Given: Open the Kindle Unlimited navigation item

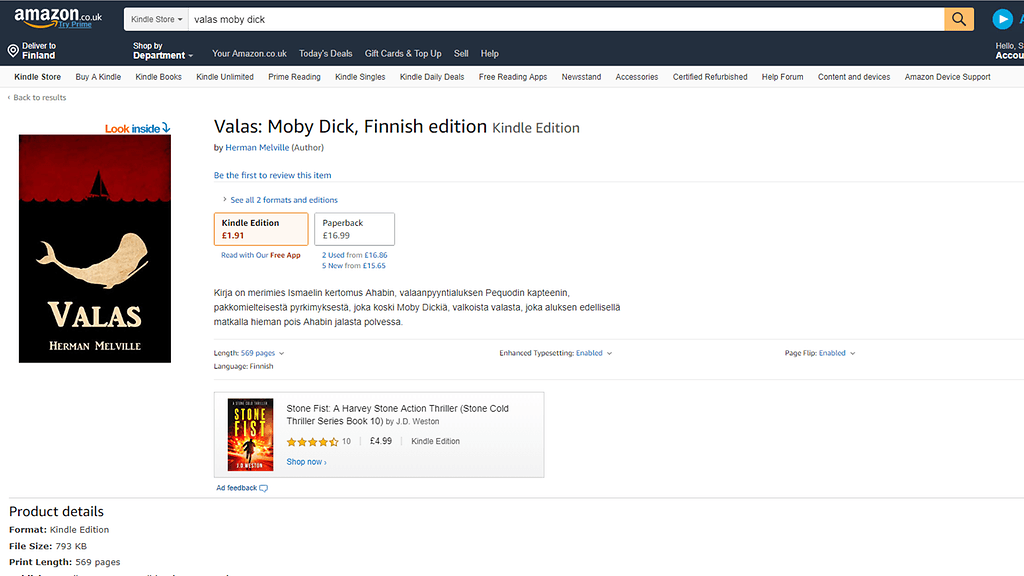Looking at the screenshot, I should pos(224,76).
